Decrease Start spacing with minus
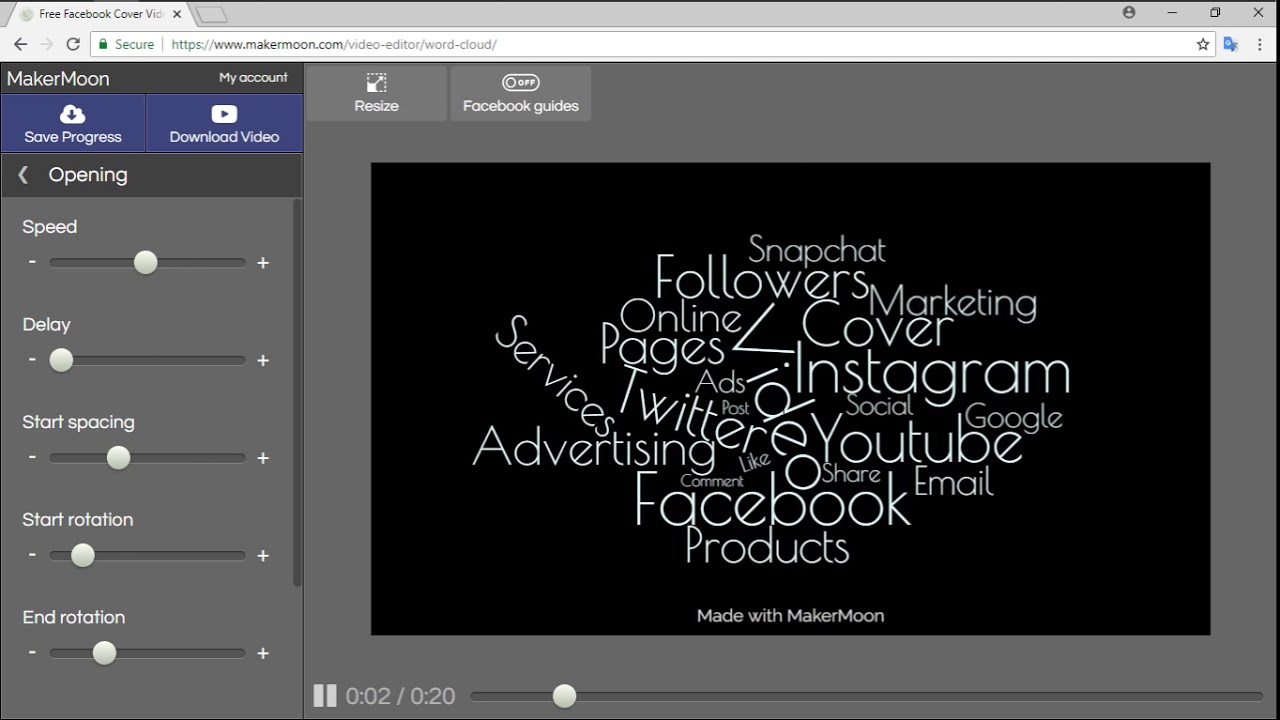1280x720 pixels. [32, 457]
